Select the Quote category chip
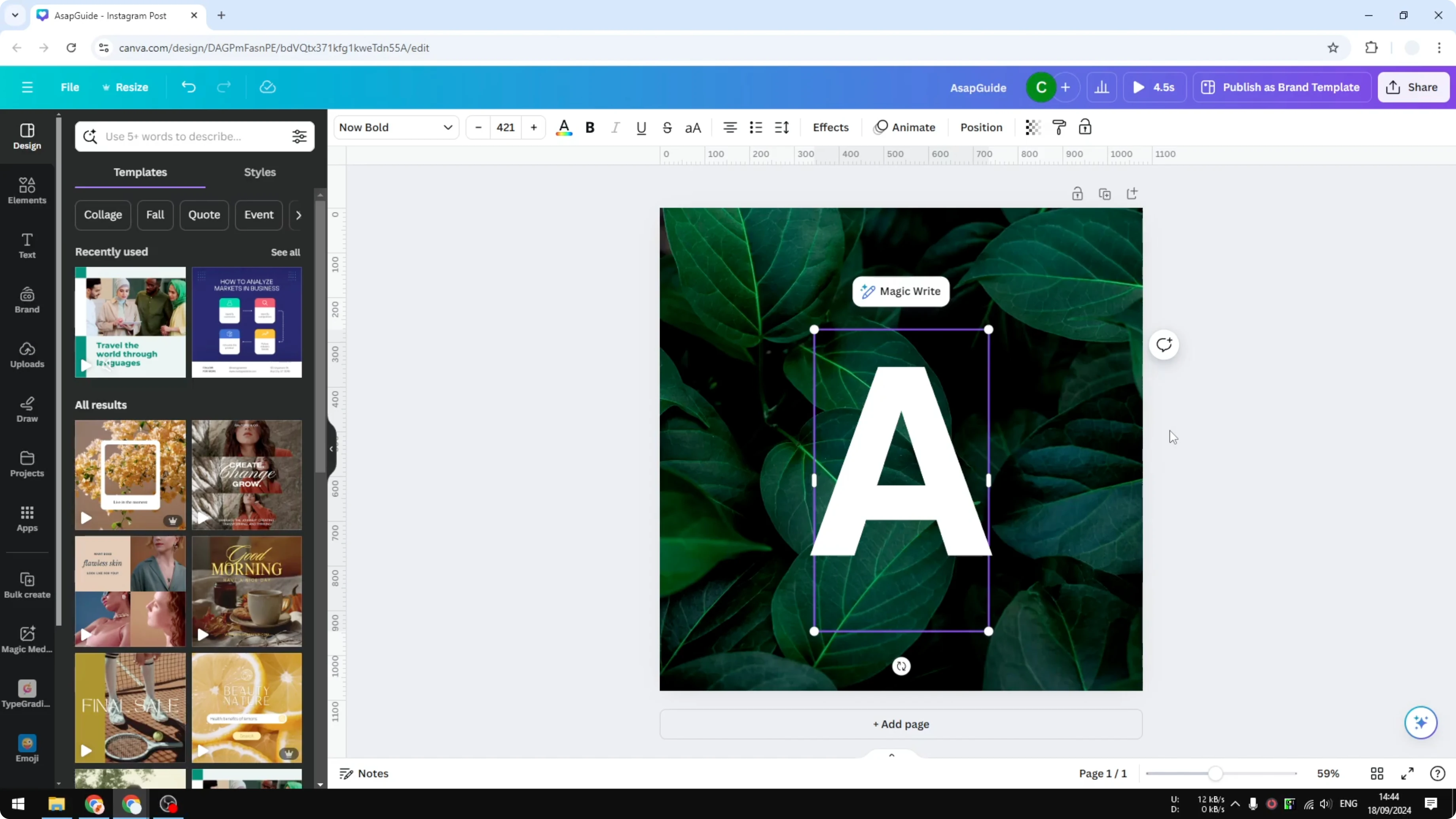The height and width of the screenshot is (819, 1456). 204,215
